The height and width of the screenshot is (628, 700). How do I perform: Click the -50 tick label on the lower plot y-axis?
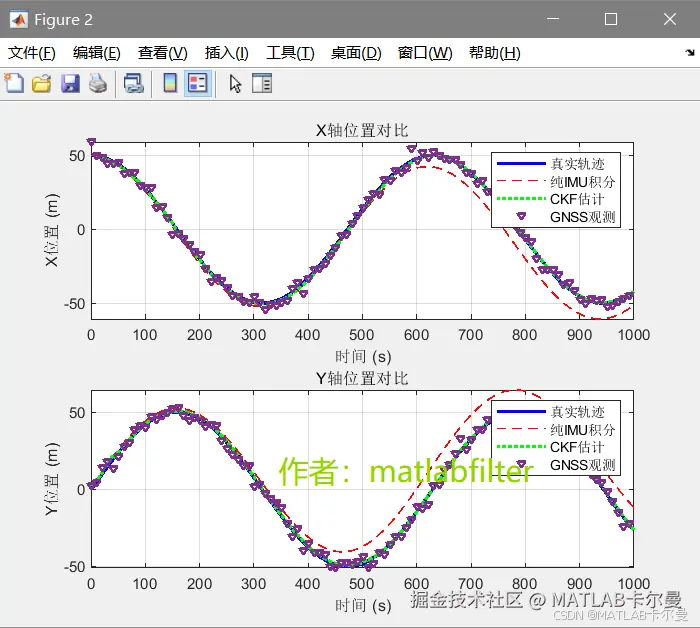74,567
